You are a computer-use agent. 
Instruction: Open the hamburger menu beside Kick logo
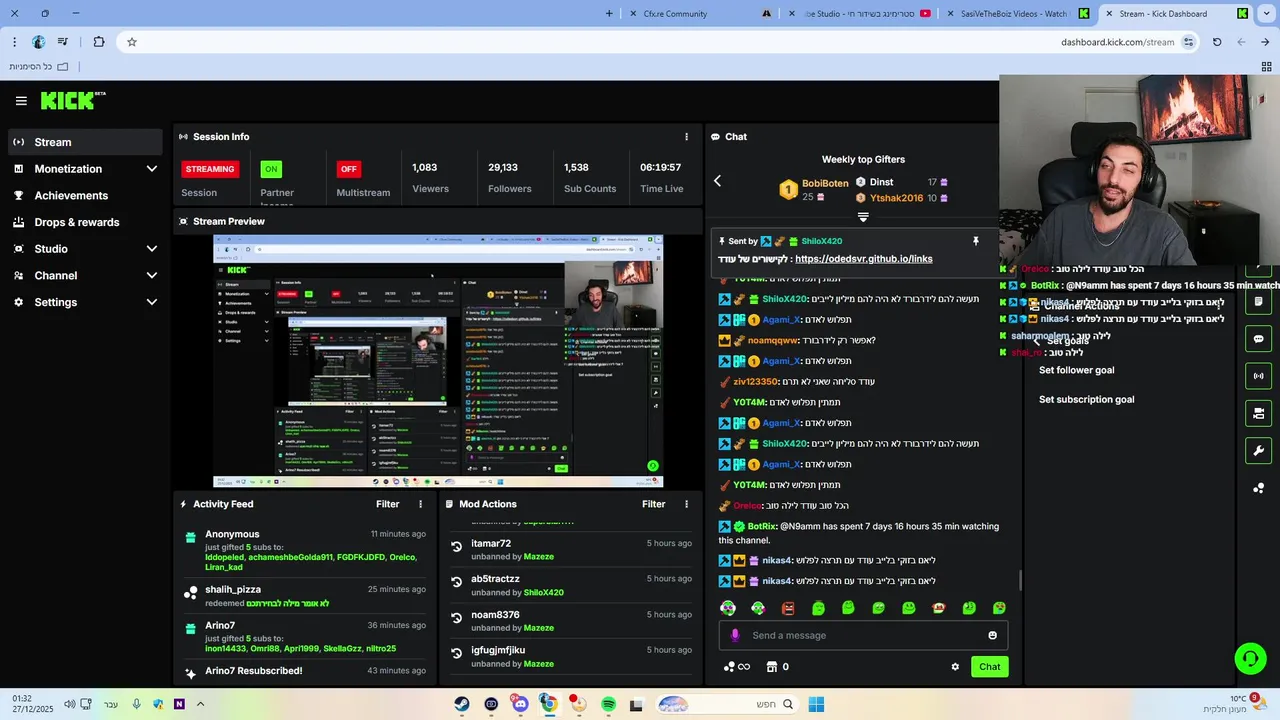[x=21, y=101]
